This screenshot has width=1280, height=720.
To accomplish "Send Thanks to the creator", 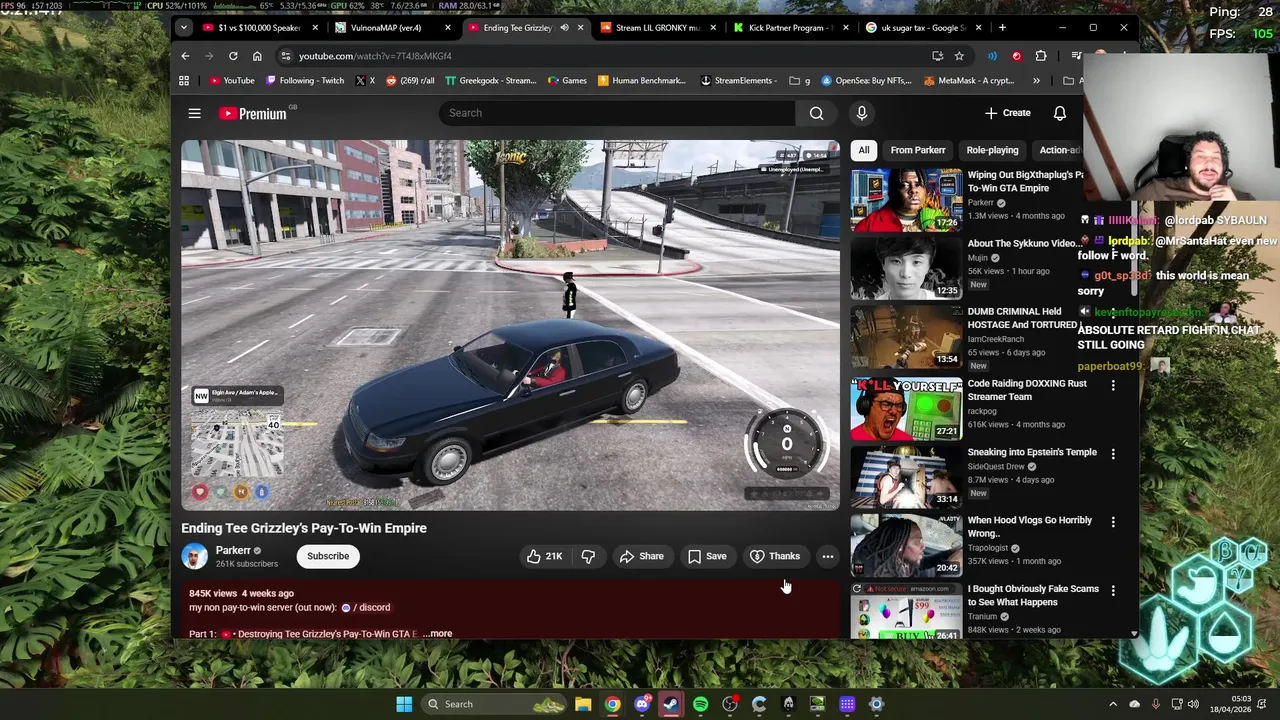I will (x=775, y=556).
